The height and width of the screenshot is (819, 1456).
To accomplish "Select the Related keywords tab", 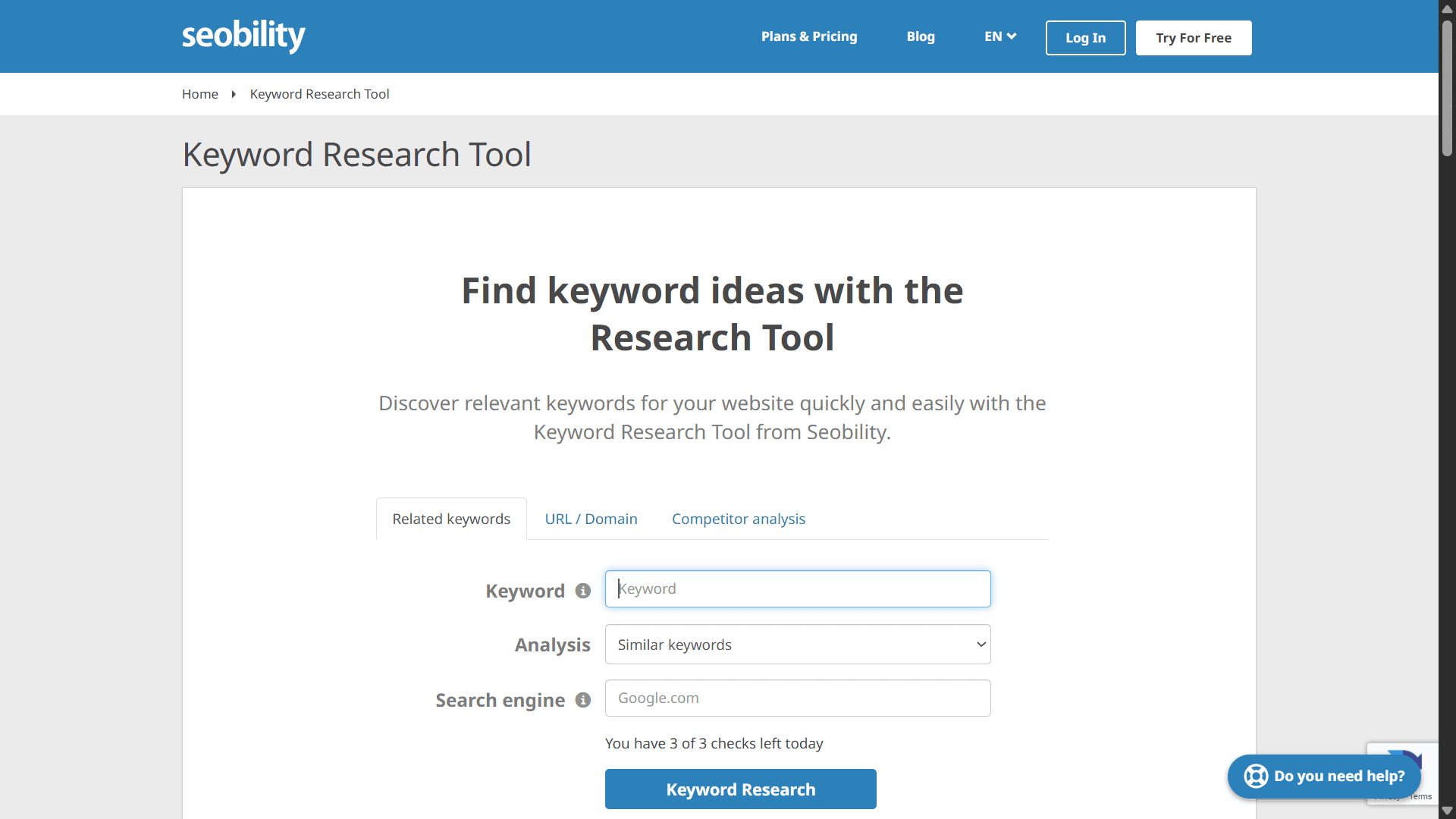I will pos(451,519).
